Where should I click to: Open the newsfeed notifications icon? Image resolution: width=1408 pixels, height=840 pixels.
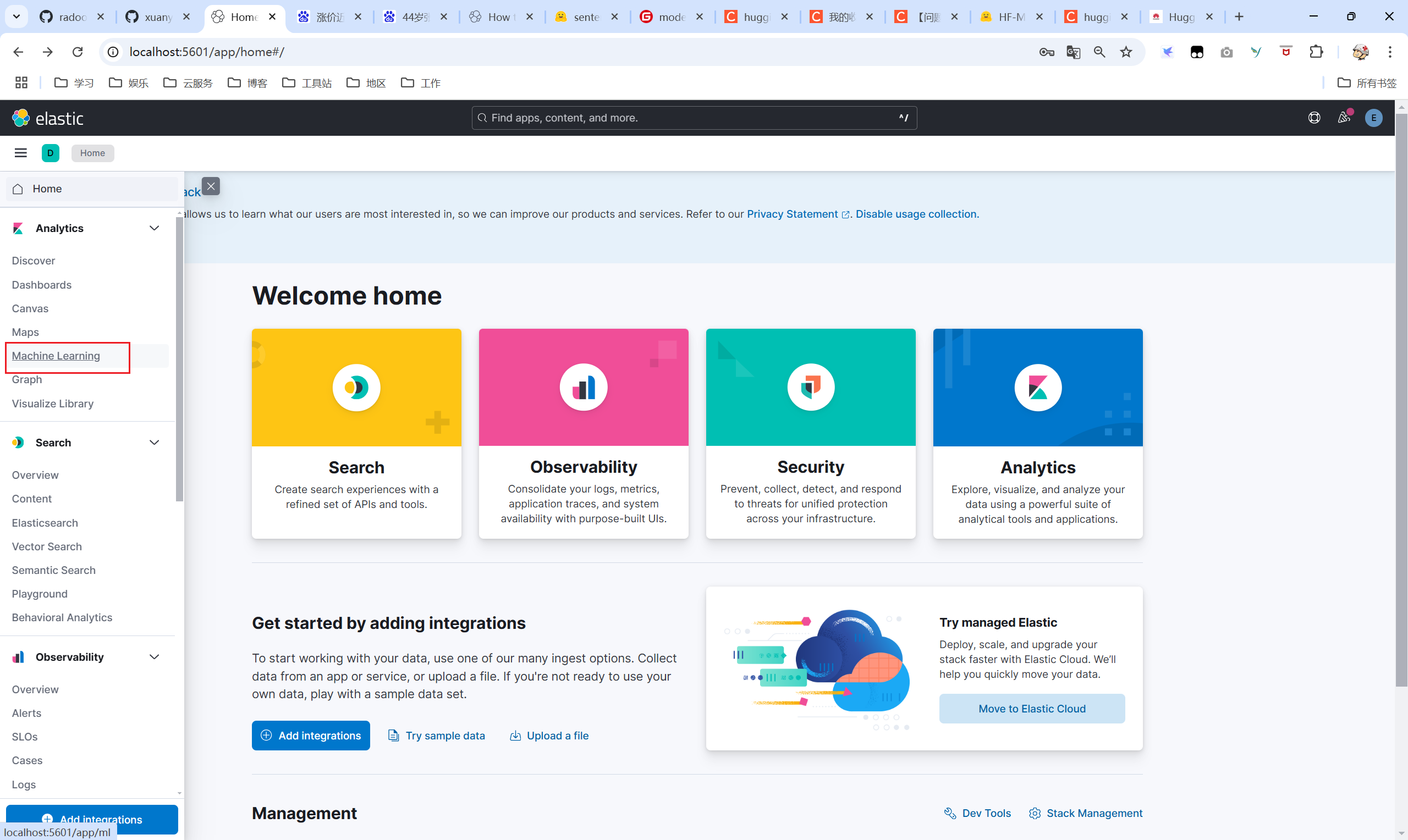coord(1344,118)
